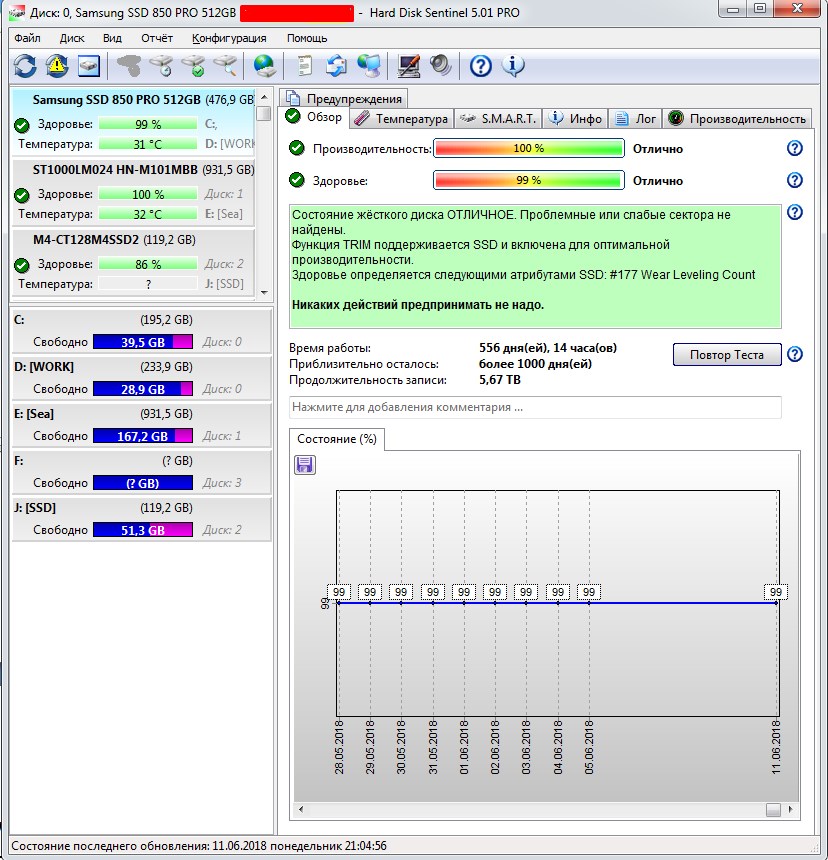Click the speaker sound icon in toolbar
828x860 pixels.
click(441, 66)
